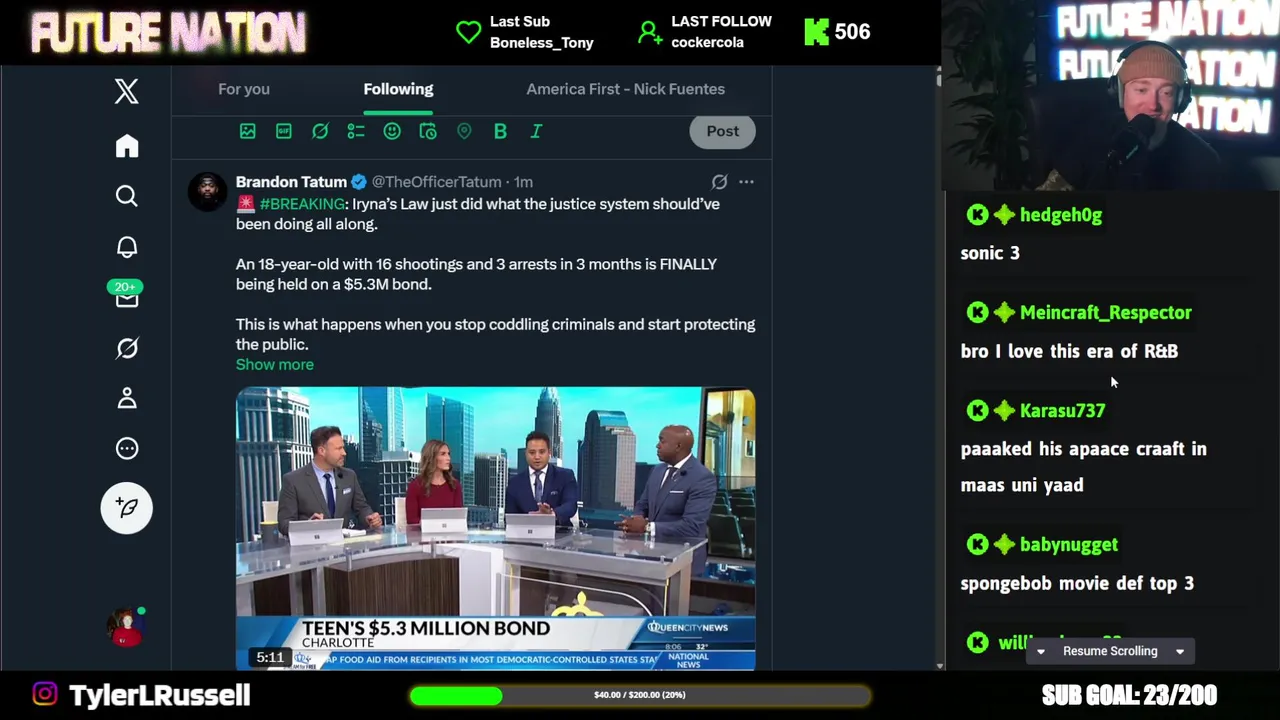The height and width of the screenshot is (720, 1280).
Task: Click babynugget username in chat
Action: (x=1069, y=545)
